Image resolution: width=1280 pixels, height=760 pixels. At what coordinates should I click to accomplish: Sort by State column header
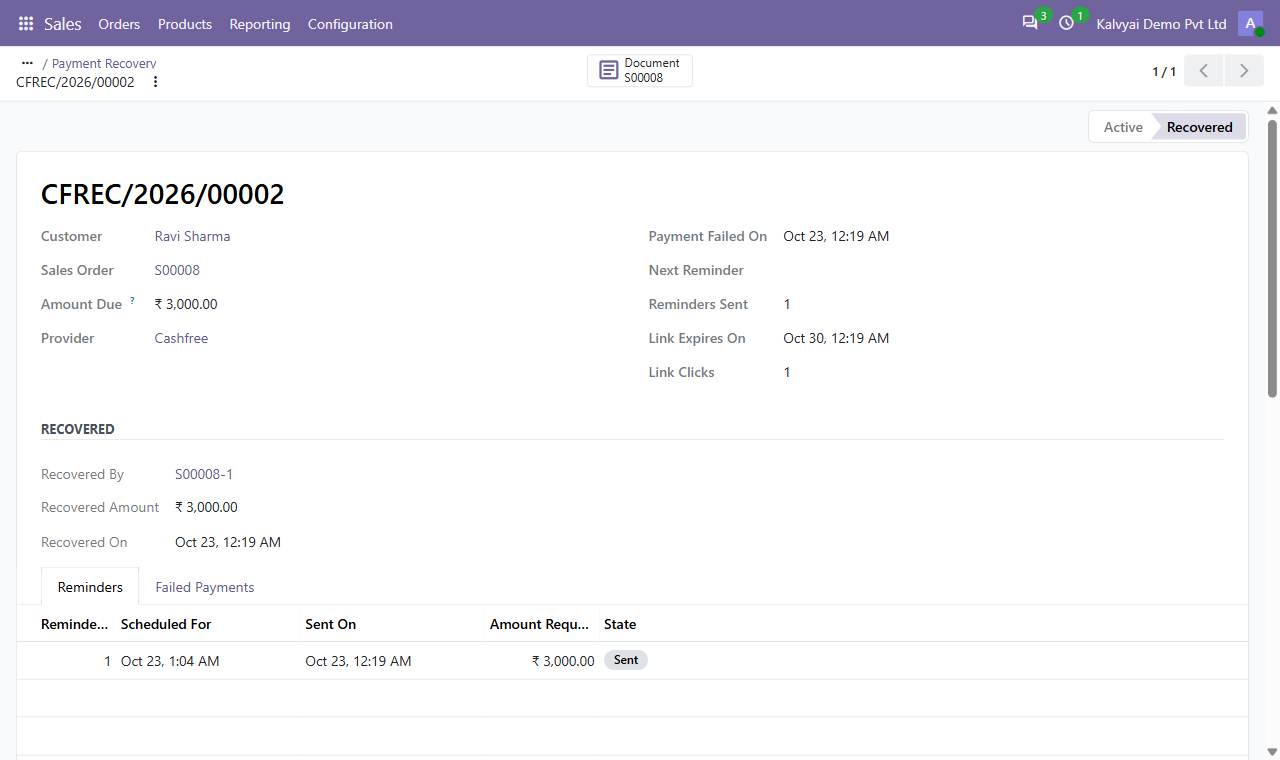(x=620, y=624)
